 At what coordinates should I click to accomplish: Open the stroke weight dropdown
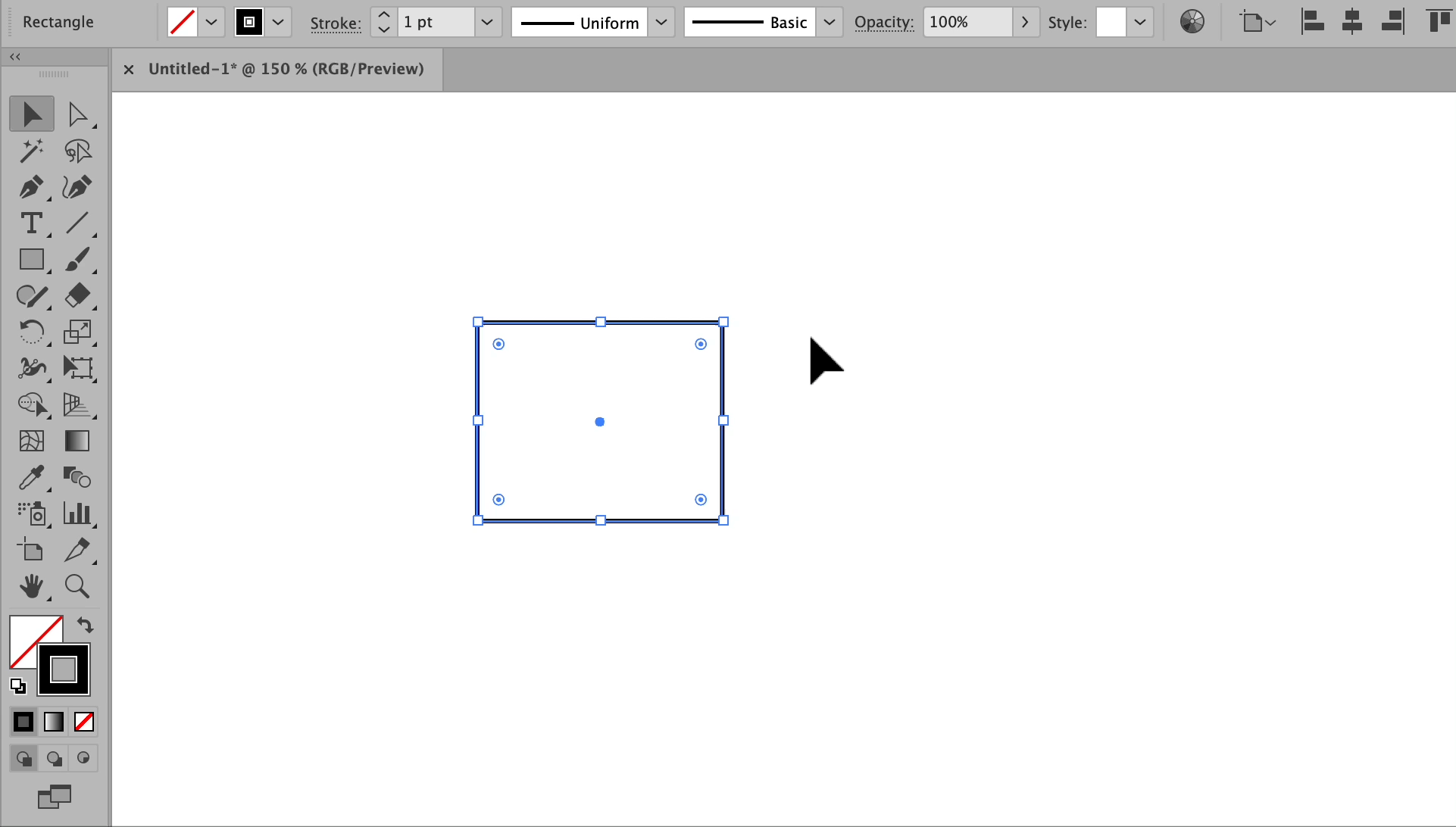pos(487,22)
